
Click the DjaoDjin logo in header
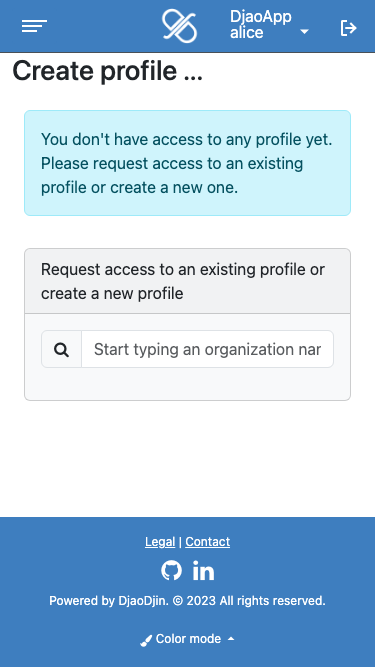click(179, 26)
